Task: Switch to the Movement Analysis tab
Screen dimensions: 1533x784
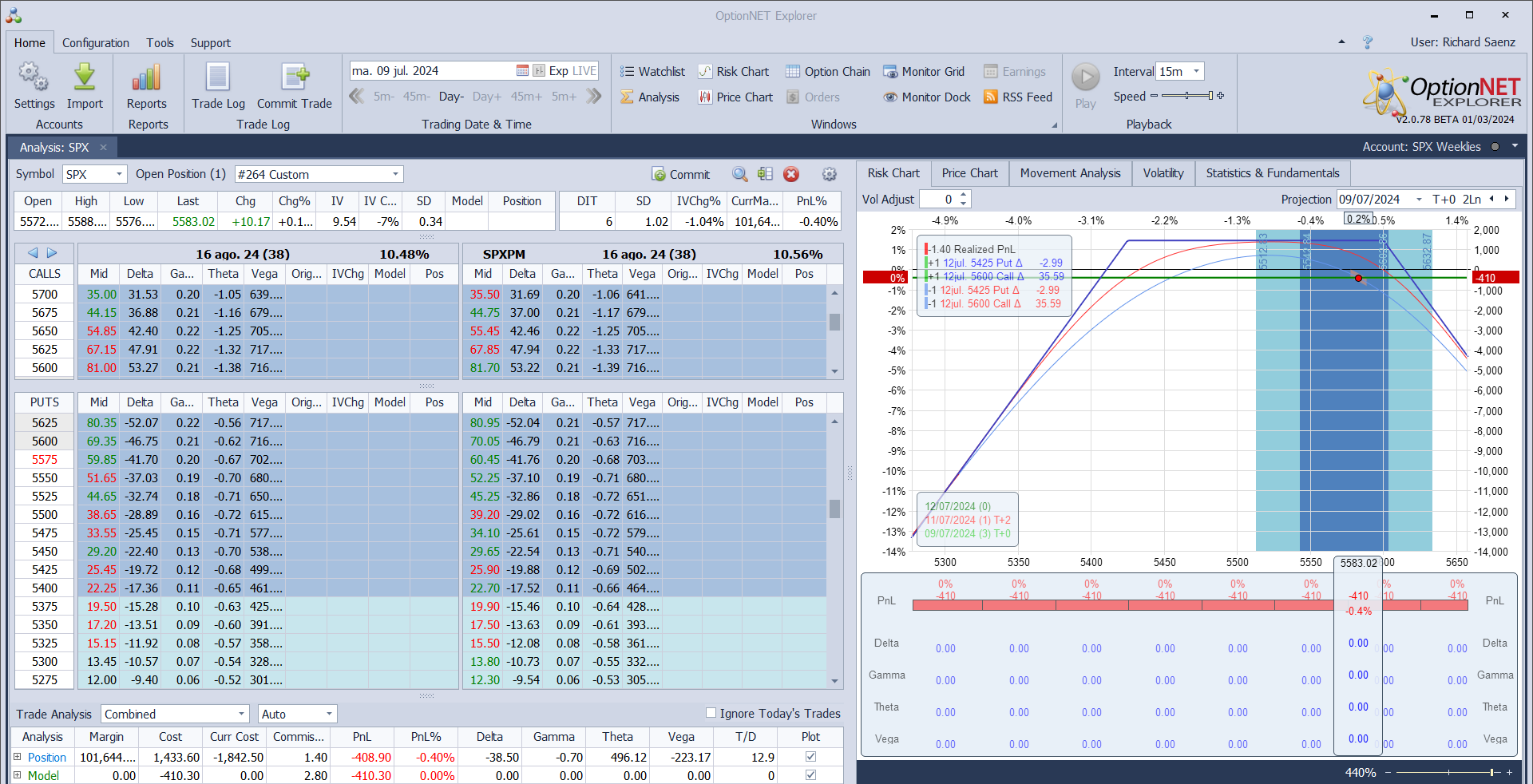Action: pos(1070,173)
